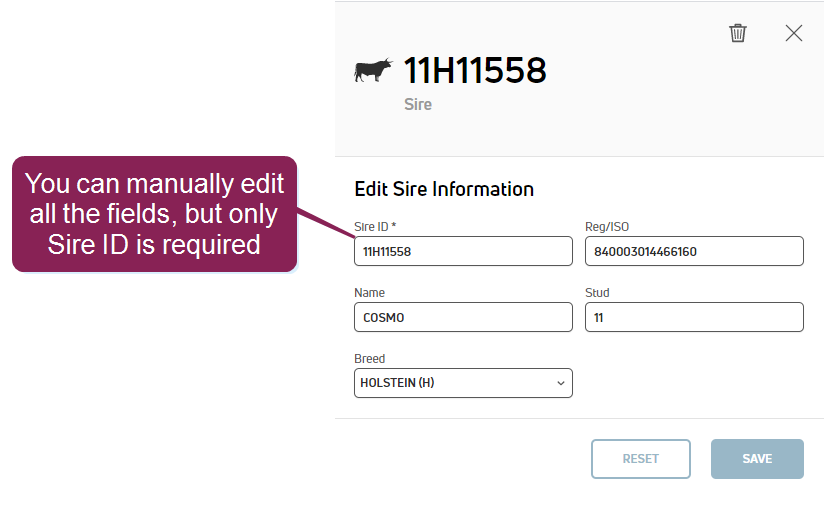The height and width of the screenshot is (516, 824).
Task: Close the sire panel with the X
Action: 794,33
